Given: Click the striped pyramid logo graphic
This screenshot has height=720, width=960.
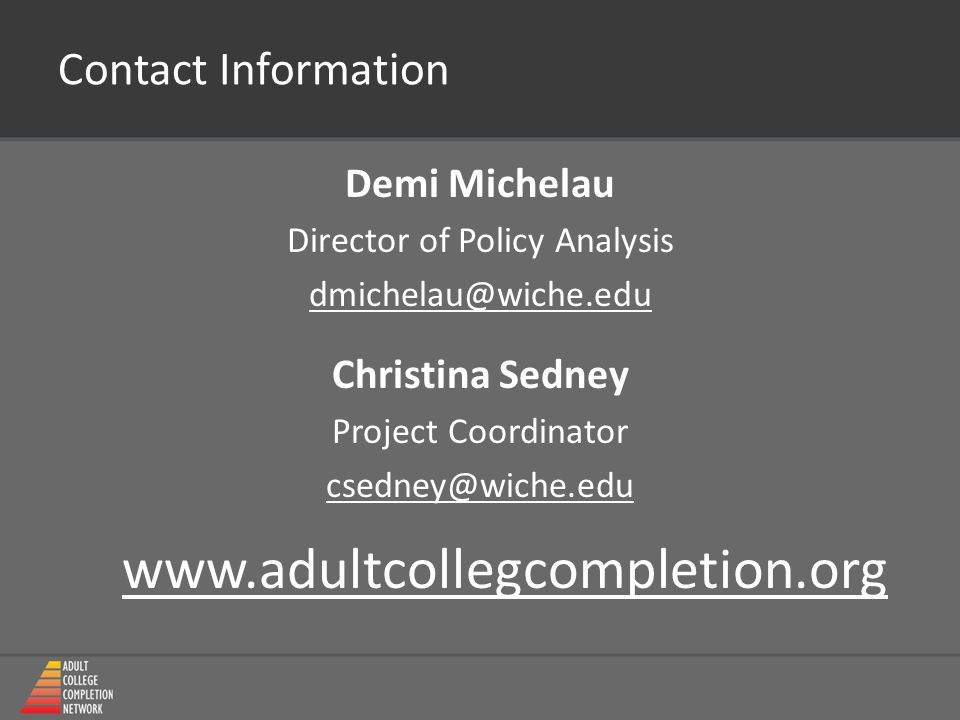Looking at the screenshot, I should [x=42, y=687].
